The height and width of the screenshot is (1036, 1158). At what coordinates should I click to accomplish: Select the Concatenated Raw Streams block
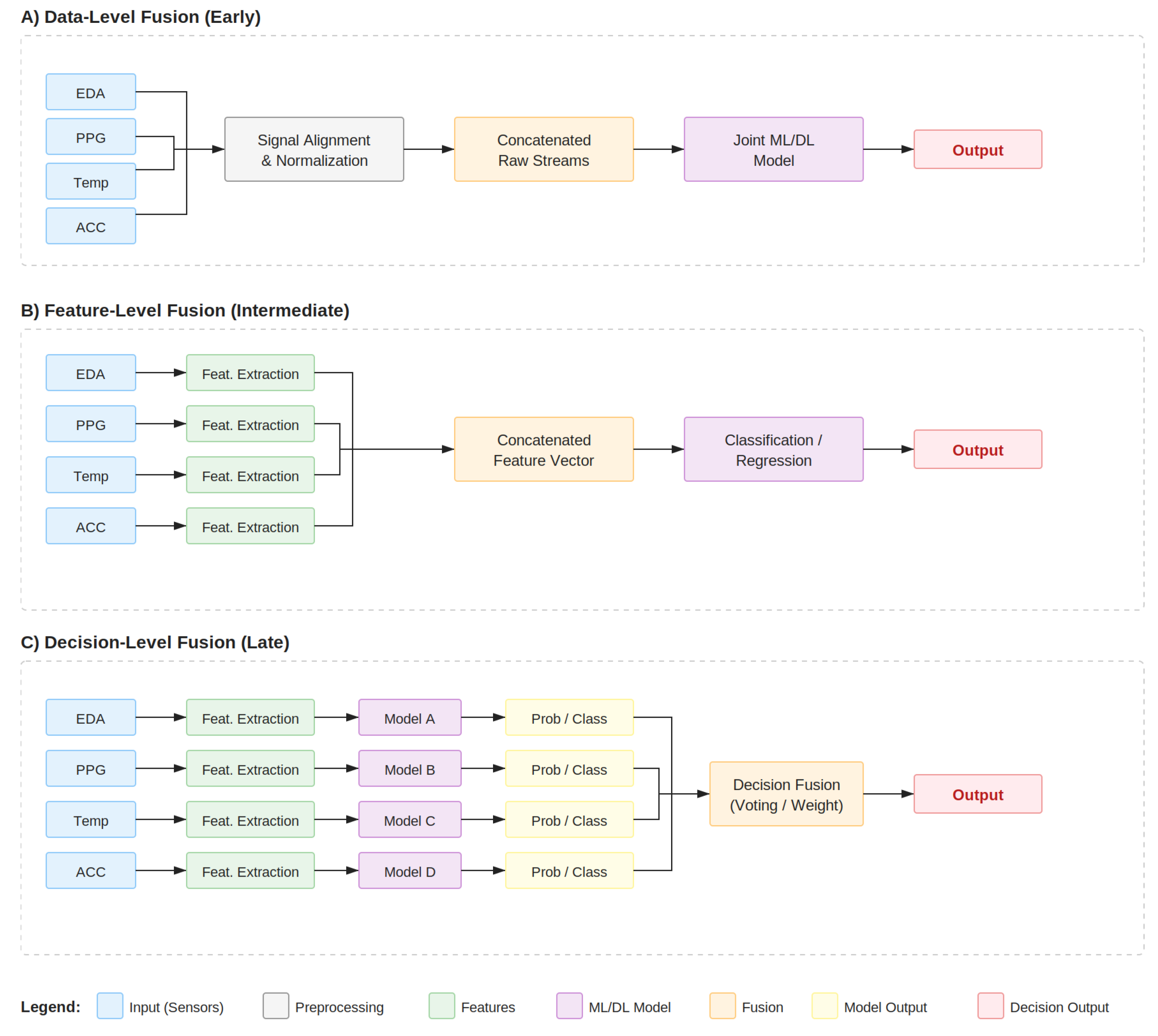coord(543,149)
